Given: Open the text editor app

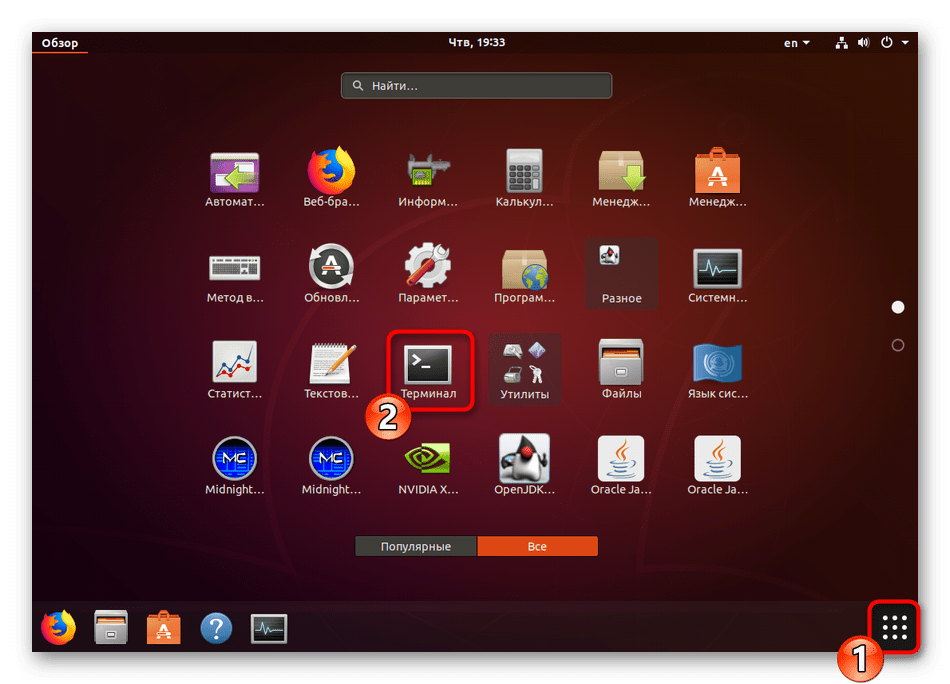Looking at the screenshot, I should (x=331, y=364).
